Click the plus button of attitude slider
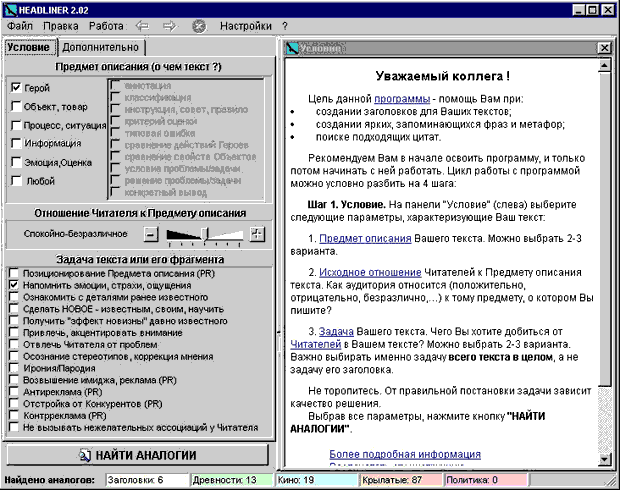620x490 pixels. pos(257,234)
